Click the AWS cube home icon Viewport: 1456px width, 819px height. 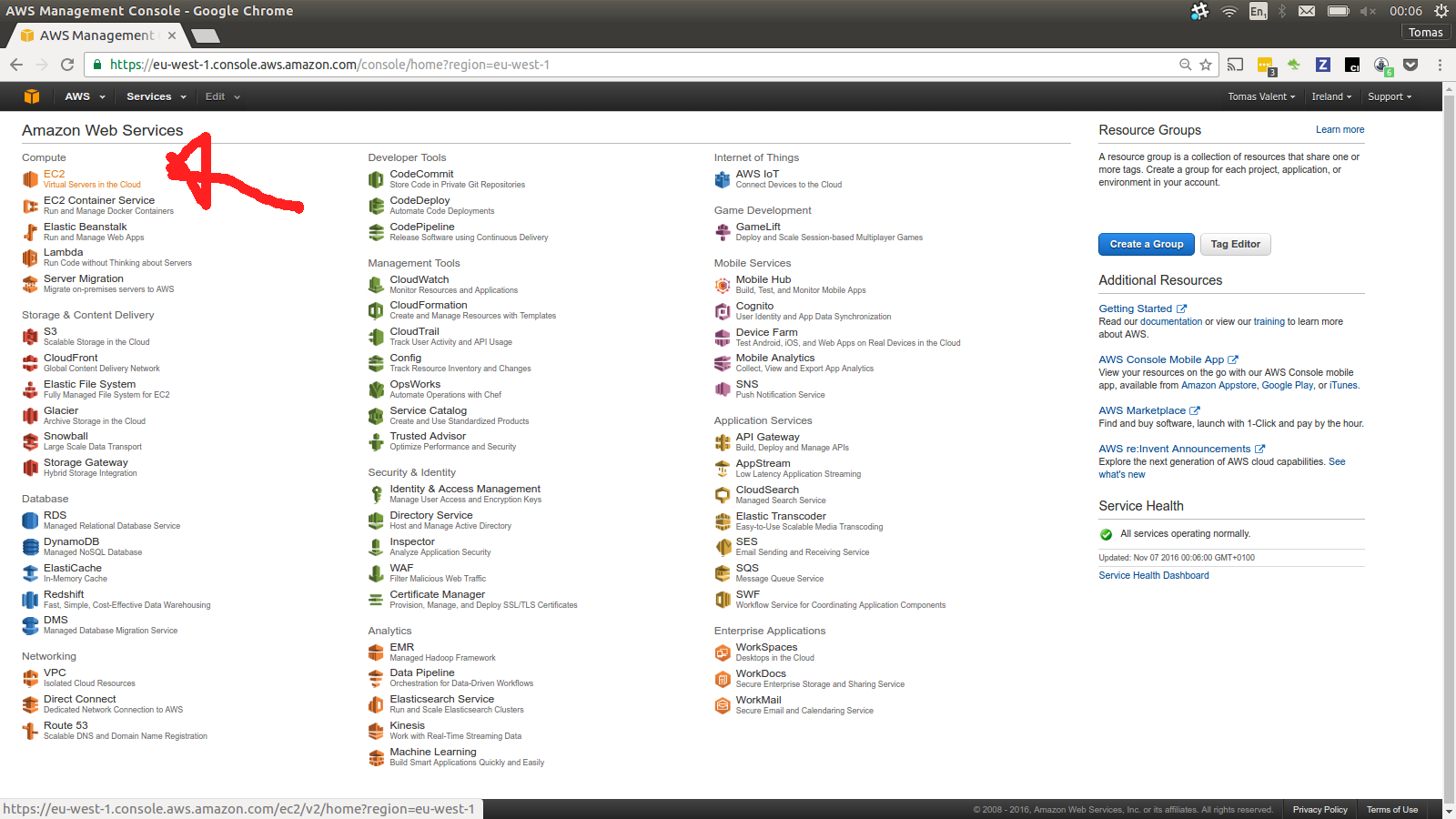click(32, 96)
